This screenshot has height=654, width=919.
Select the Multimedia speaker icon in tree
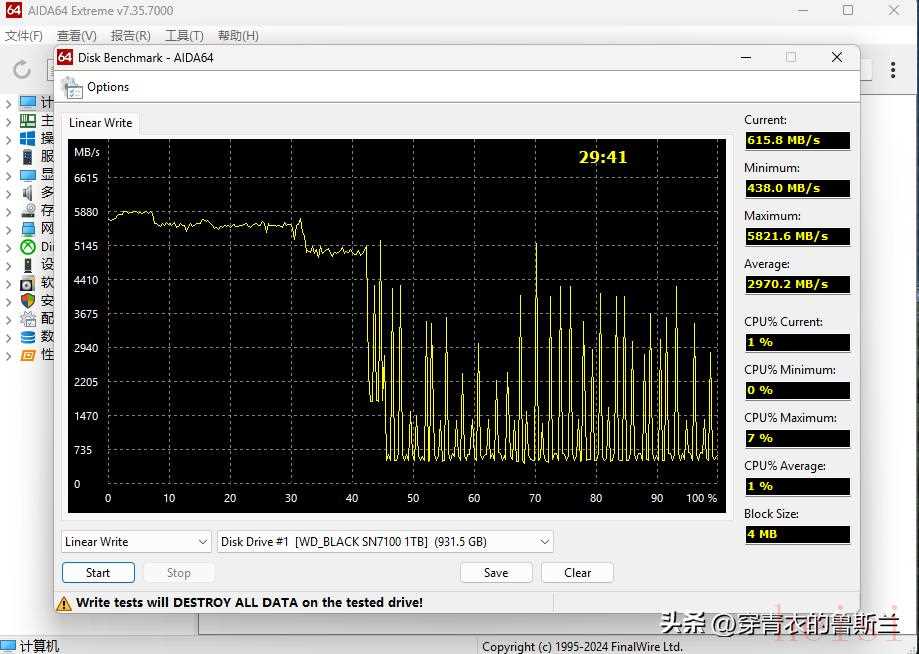pos(28,193)
